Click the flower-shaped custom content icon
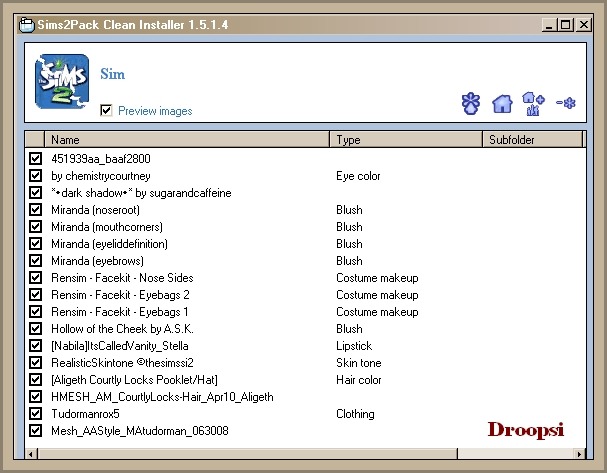The image size is (607, 473). tap(471, 103)
